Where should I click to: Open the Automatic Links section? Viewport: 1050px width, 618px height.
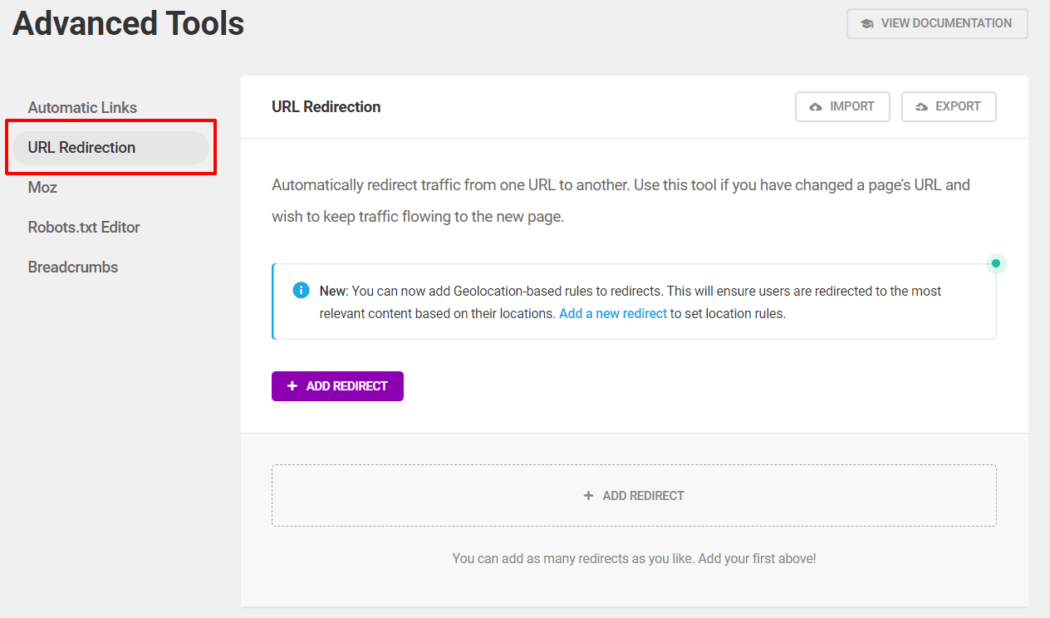point(82,107)
